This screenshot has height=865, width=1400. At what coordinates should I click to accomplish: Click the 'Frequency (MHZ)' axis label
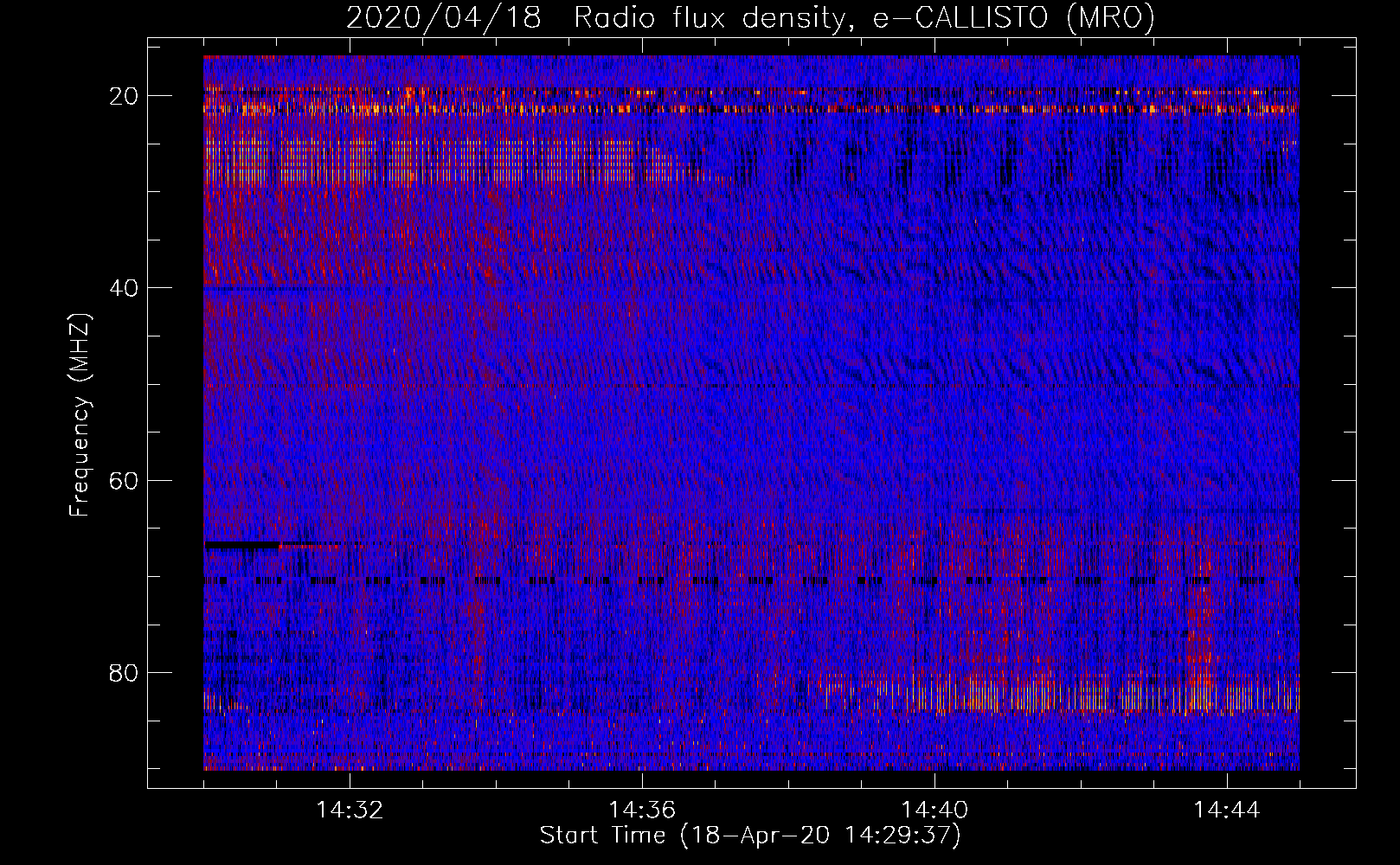click(x=80, y=414)
